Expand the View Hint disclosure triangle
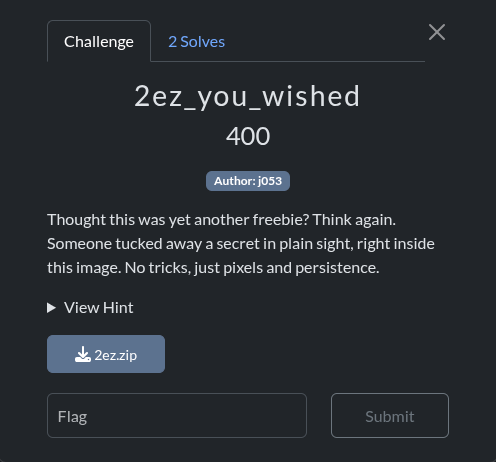The width and height of the screenshot is (496, 462). click(51, 308)
